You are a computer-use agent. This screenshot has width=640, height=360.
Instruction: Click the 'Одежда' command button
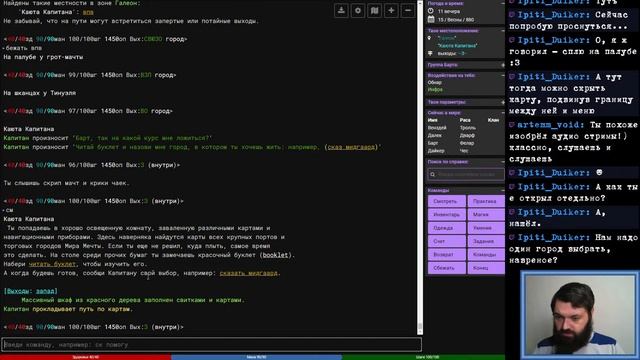coord(447,228)
